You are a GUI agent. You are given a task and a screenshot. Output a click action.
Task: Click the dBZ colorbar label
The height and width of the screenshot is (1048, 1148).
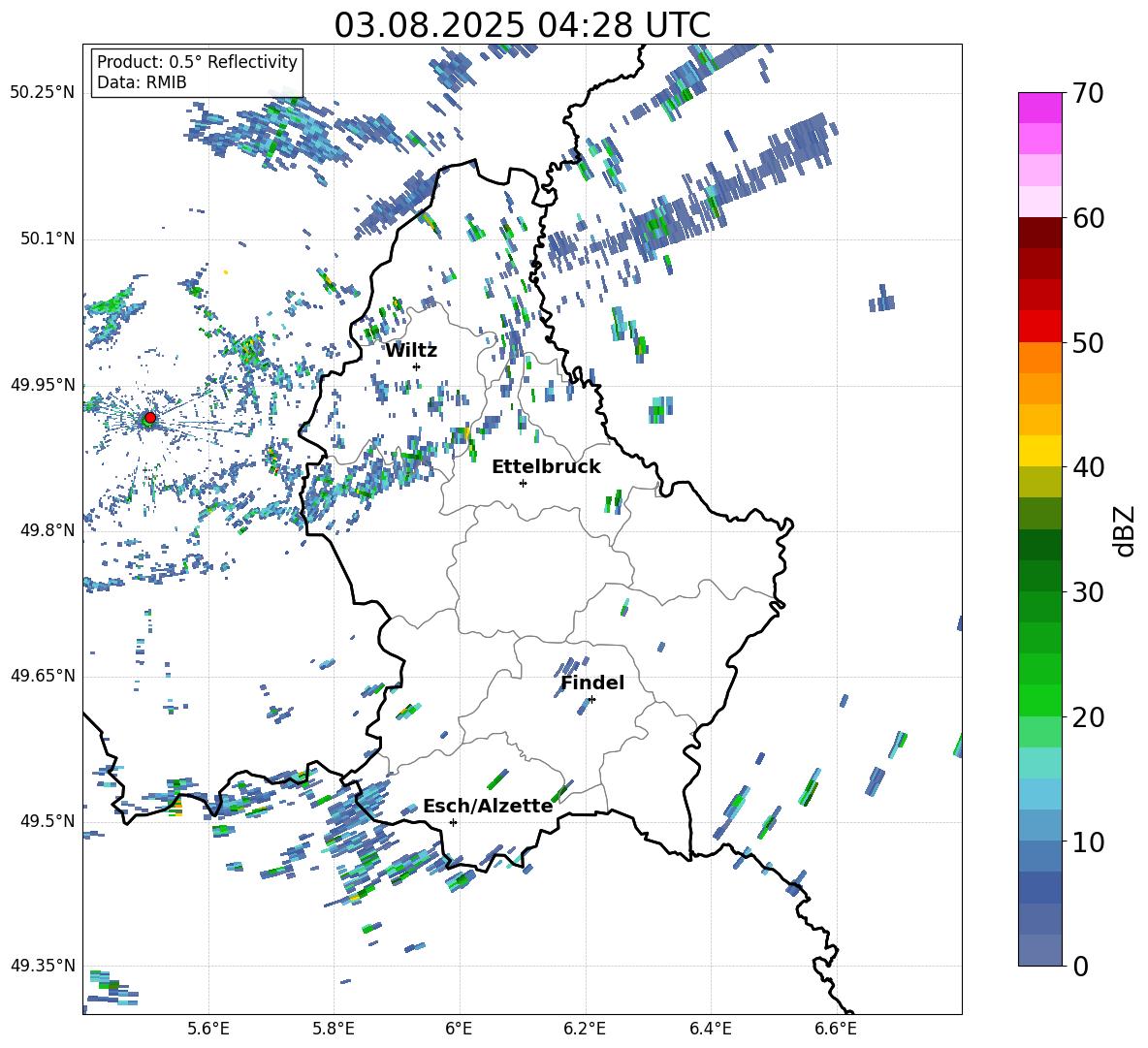coord(1126,530)
